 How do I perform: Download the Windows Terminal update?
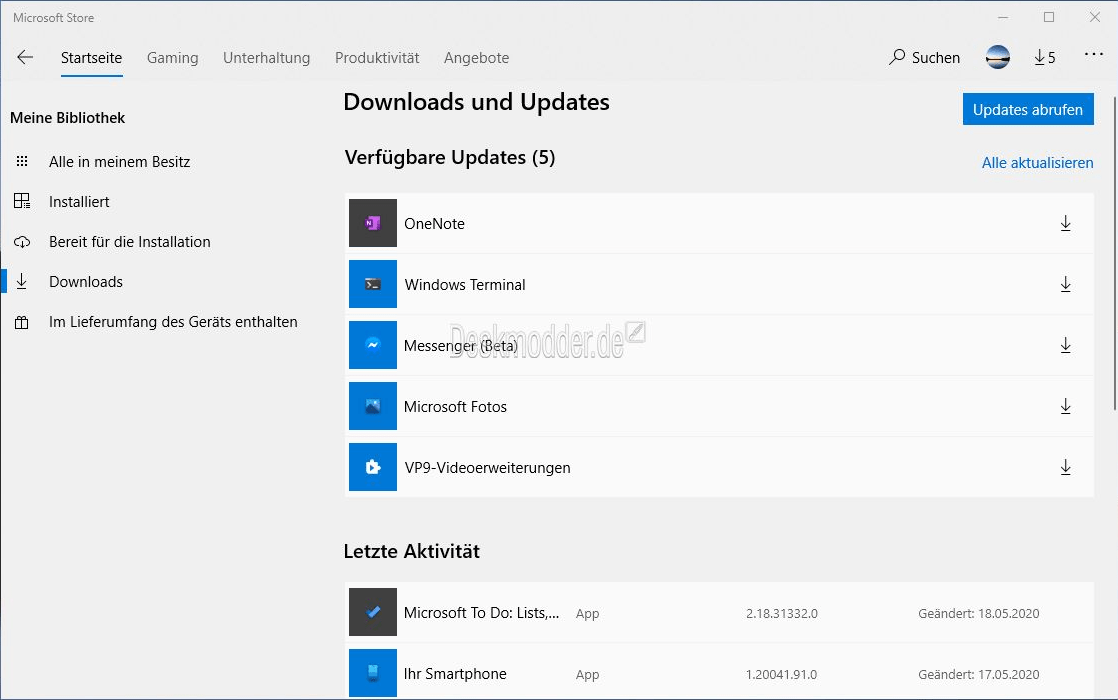1065,284
